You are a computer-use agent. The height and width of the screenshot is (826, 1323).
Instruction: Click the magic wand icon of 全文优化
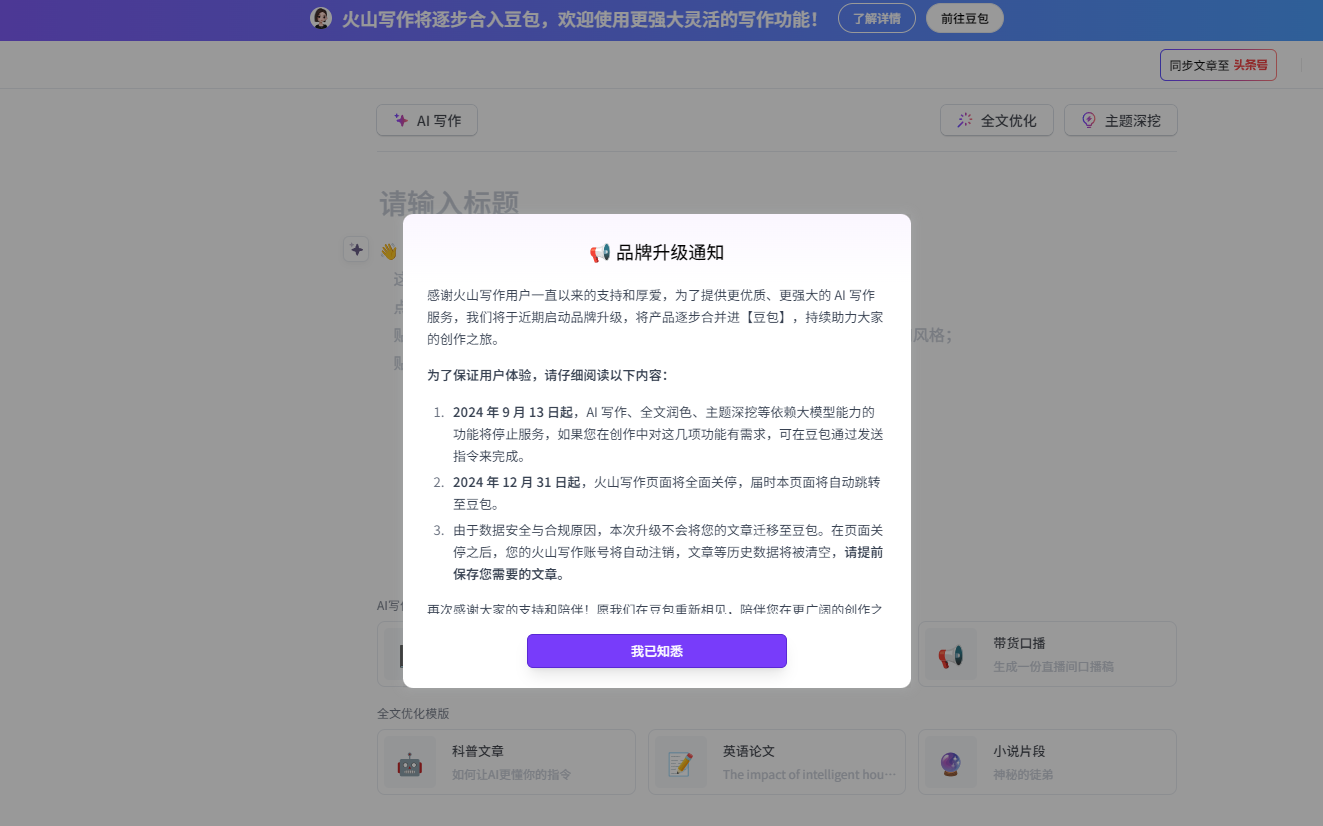coord(964,120)
